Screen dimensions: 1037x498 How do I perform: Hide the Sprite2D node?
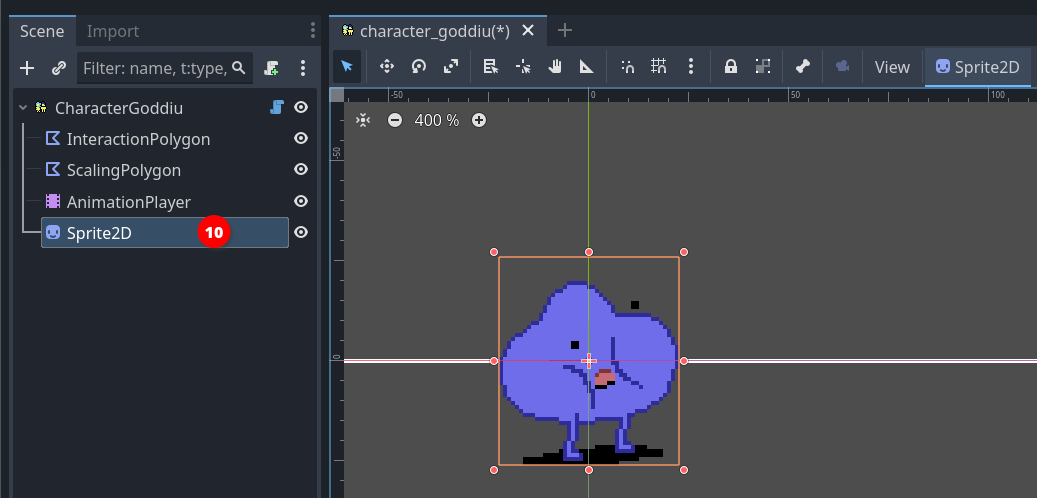coord(301,232)
